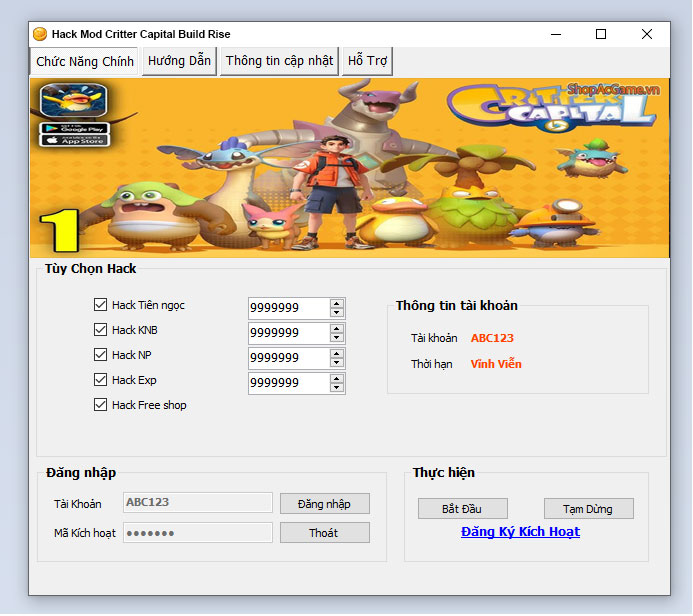The height and width of the screenshot is (616, 693).
Task: Toggle the Hack KNB checkbox
Action: [100, 330]
